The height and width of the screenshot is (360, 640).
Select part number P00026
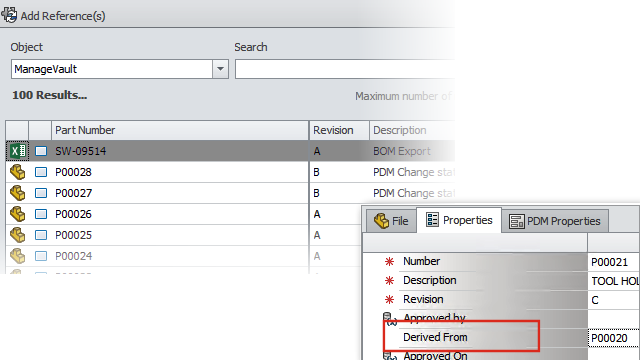pyautogui.click(x=73, y=214)
